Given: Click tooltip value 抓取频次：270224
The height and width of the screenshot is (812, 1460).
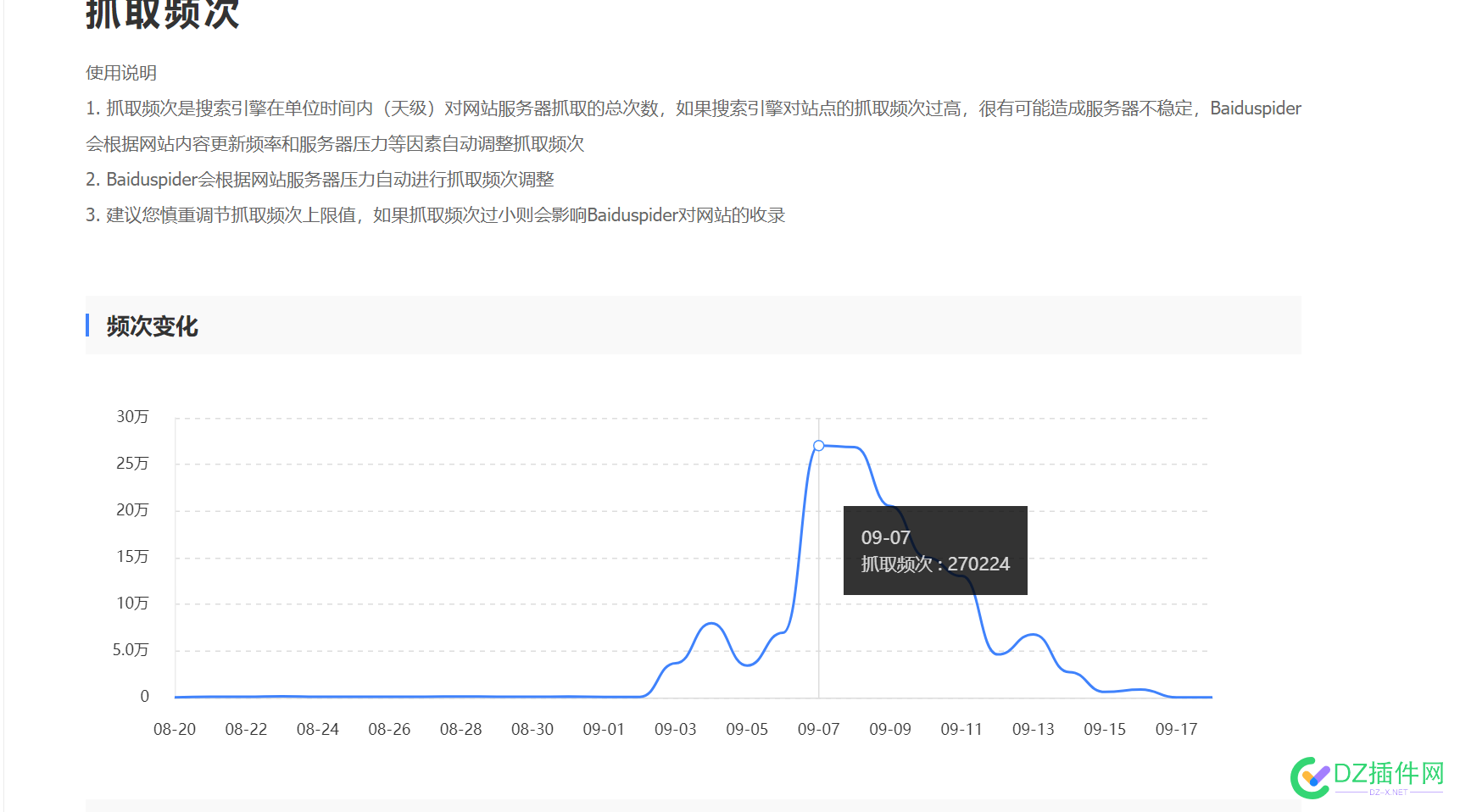Looking at the screenshot, I should (935, 565).
